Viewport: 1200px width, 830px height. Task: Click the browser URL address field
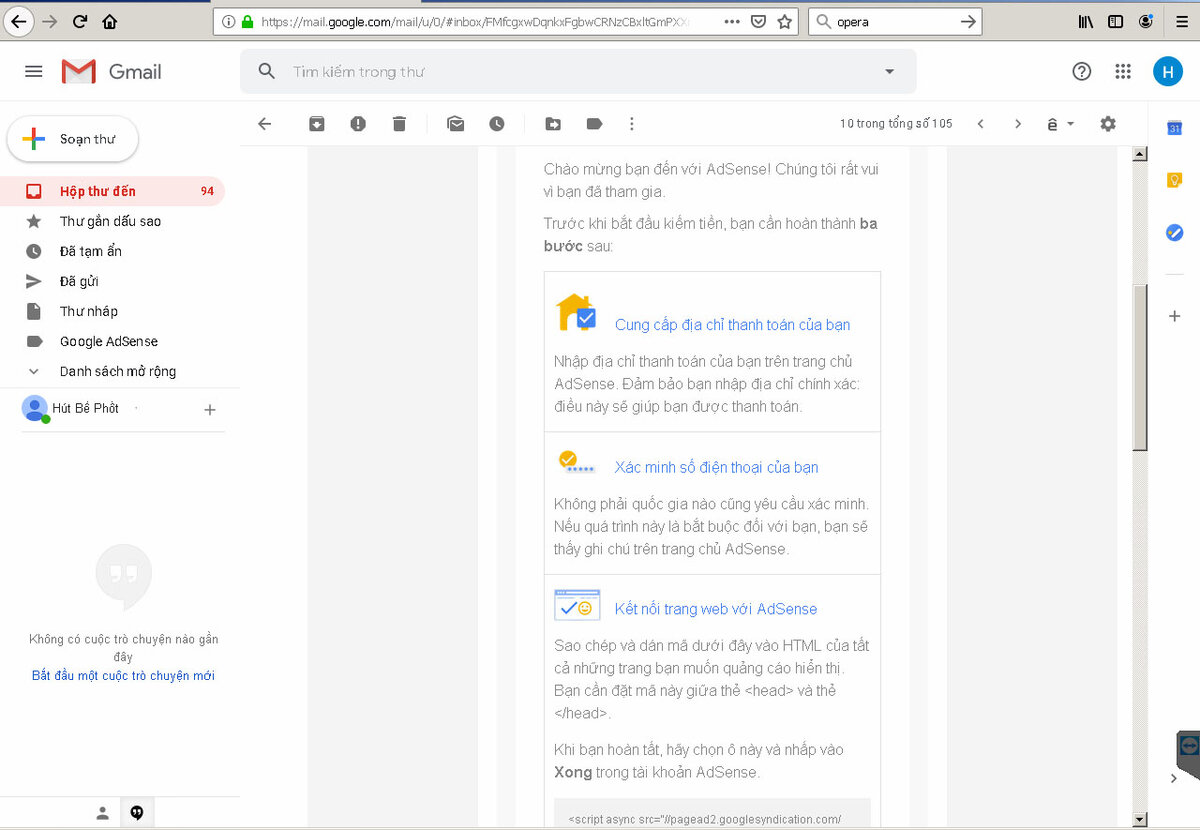pyautogui.click(x=475, y=21)
